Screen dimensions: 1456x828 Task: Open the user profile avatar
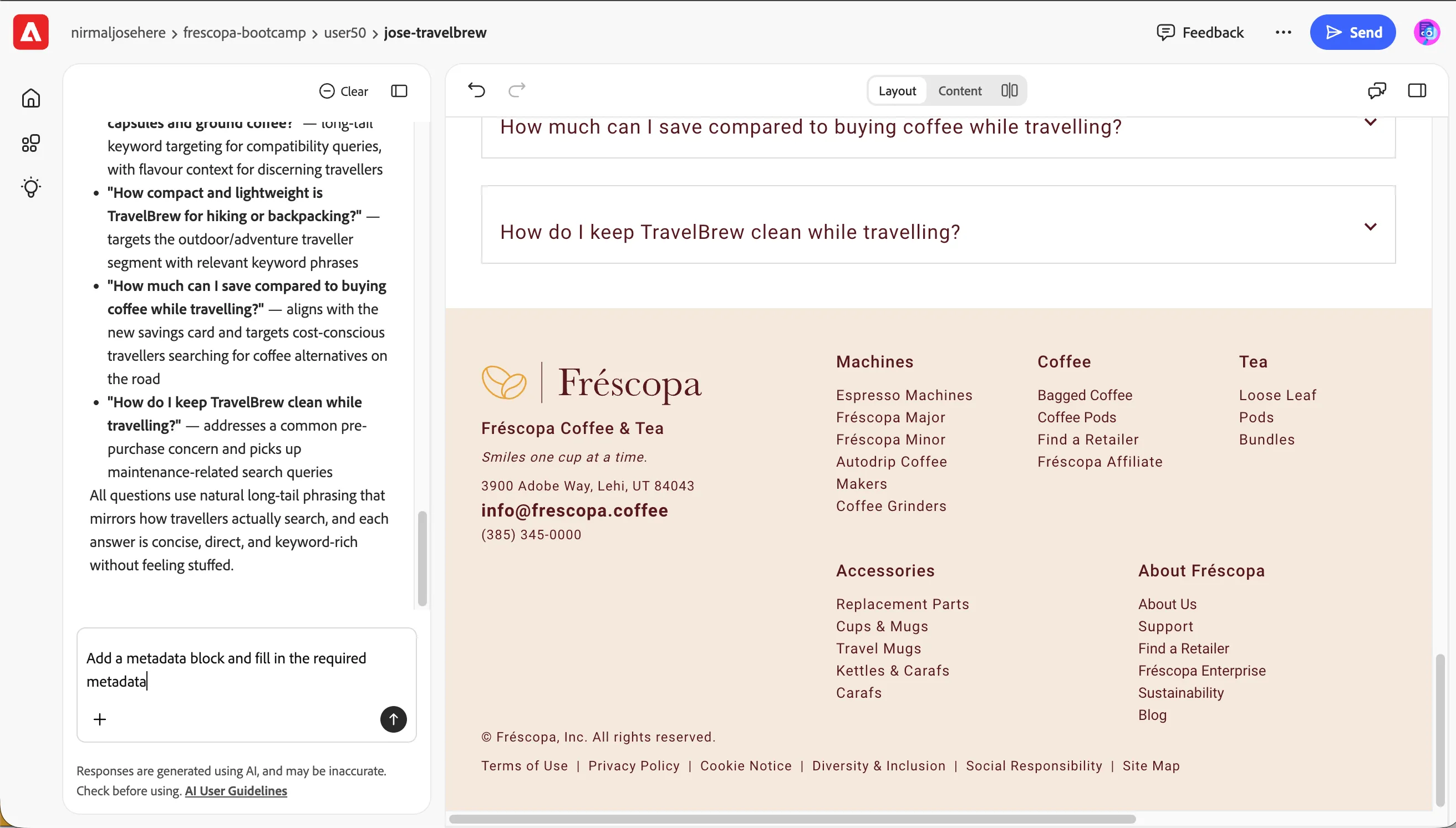1427,32
